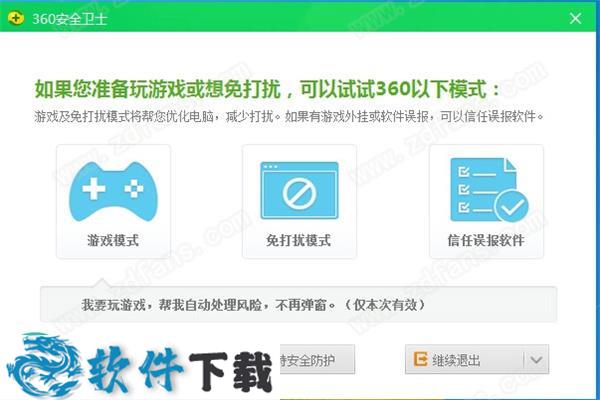Click the 安全防护 button
The image size is (600, 400).
click(317, 359)
